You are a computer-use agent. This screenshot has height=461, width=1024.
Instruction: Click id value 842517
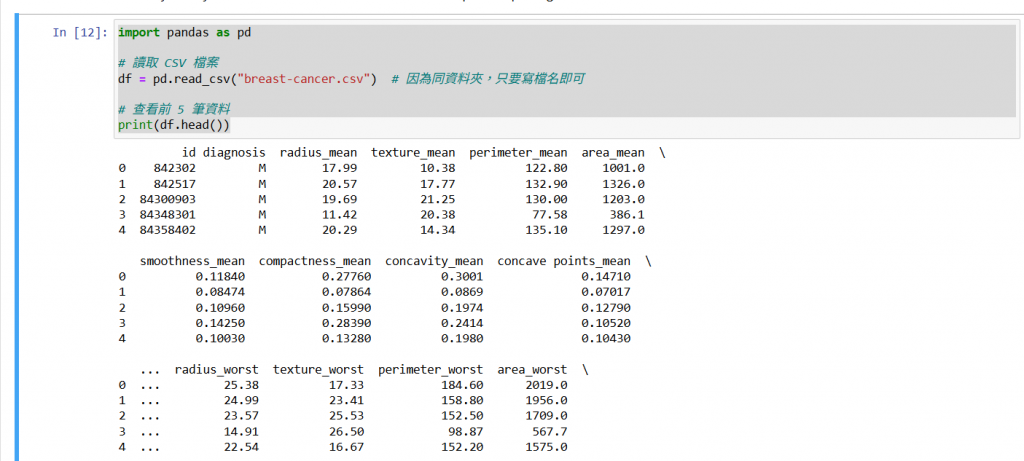point(174,183)
